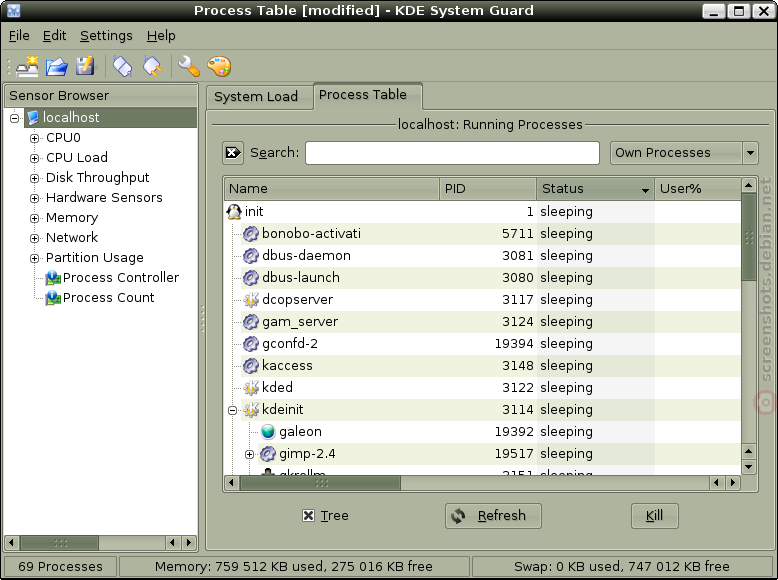Click the Disconnect Host toolbar icon
Screen dimensions: 778x580
pos(153,66)
